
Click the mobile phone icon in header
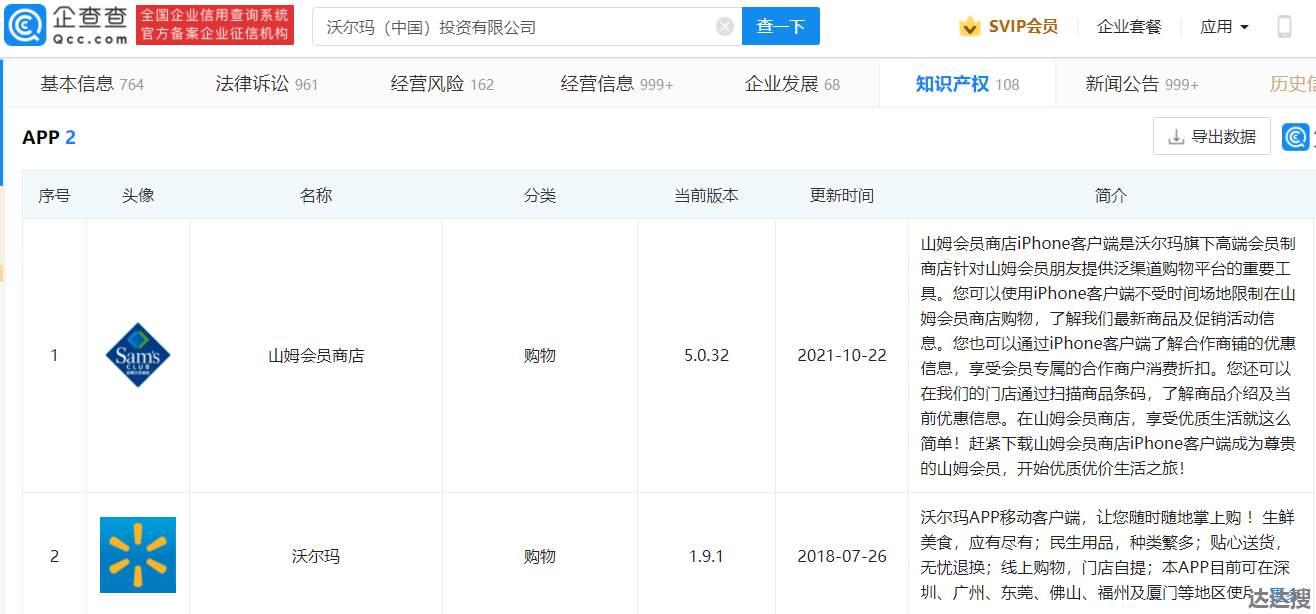tap(1284, 27)
